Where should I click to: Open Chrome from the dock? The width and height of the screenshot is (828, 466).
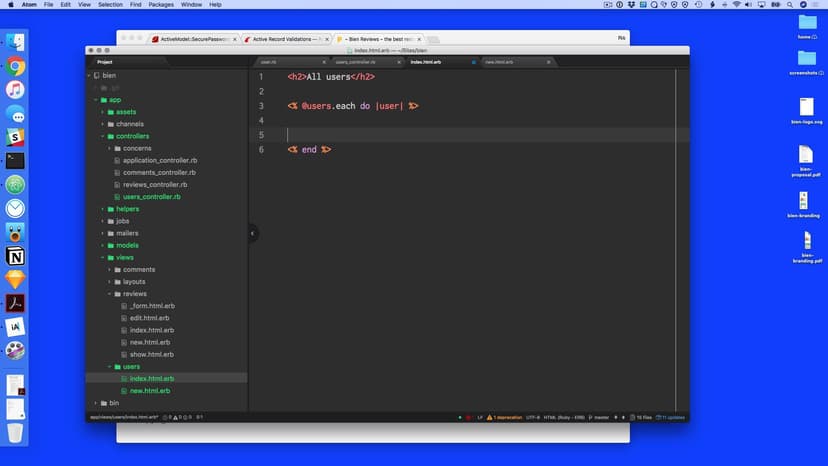pyautogui.click(x=15, y=67)
